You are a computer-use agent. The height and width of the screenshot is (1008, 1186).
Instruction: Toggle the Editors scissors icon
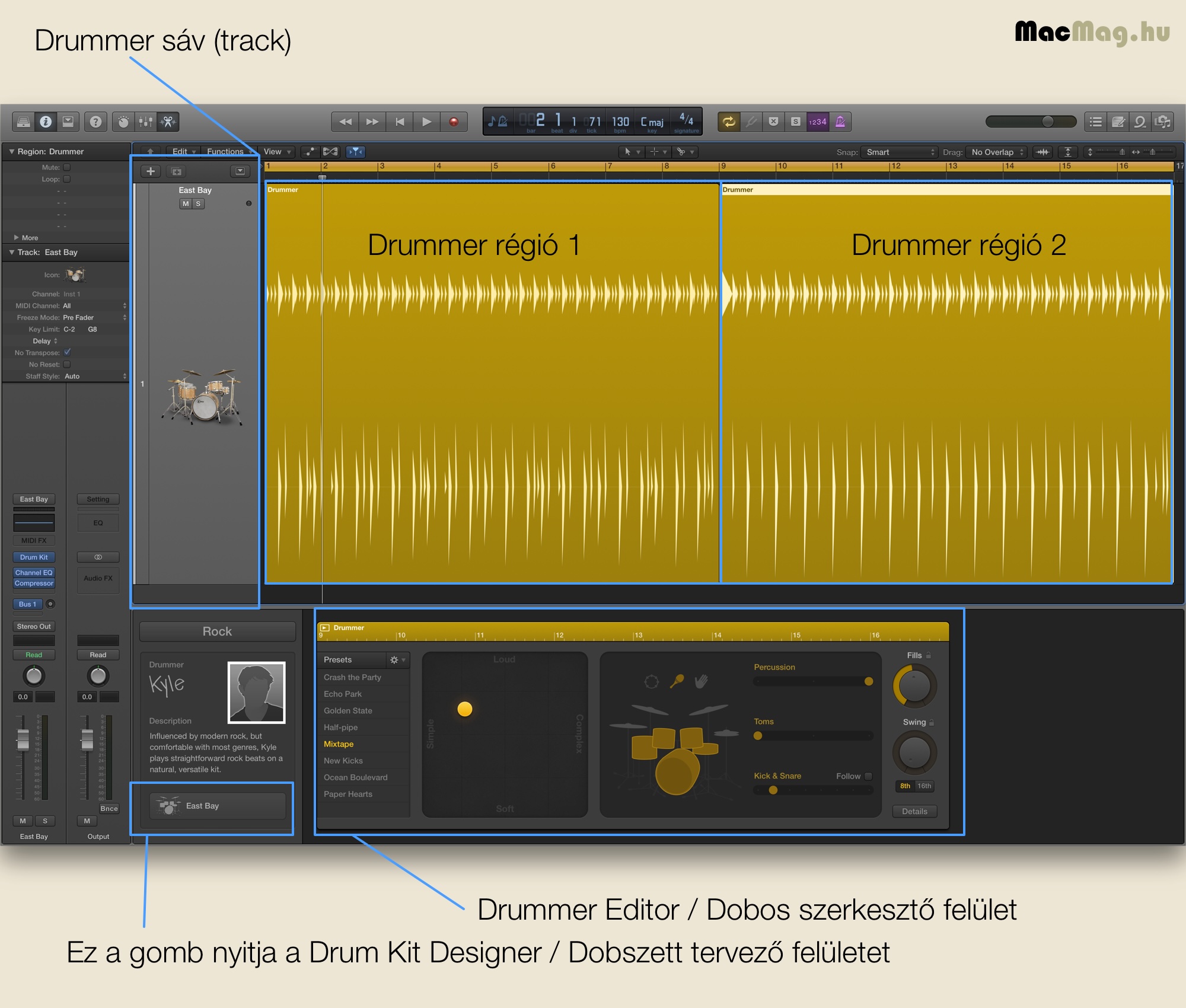click(x=168, y=122)
